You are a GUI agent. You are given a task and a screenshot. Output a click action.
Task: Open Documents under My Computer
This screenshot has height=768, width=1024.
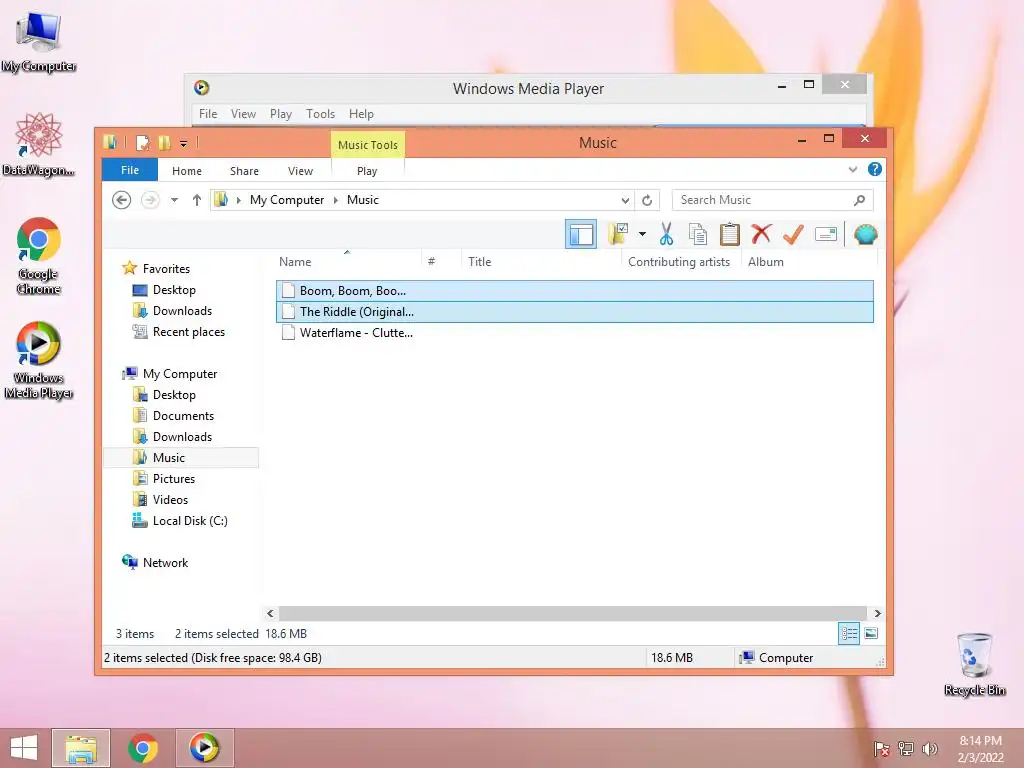coord(183,415)
